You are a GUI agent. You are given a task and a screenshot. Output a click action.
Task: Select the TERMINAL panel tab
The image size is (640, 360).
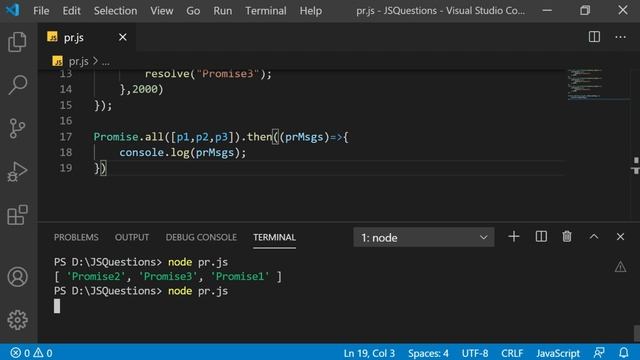(274, 237)
